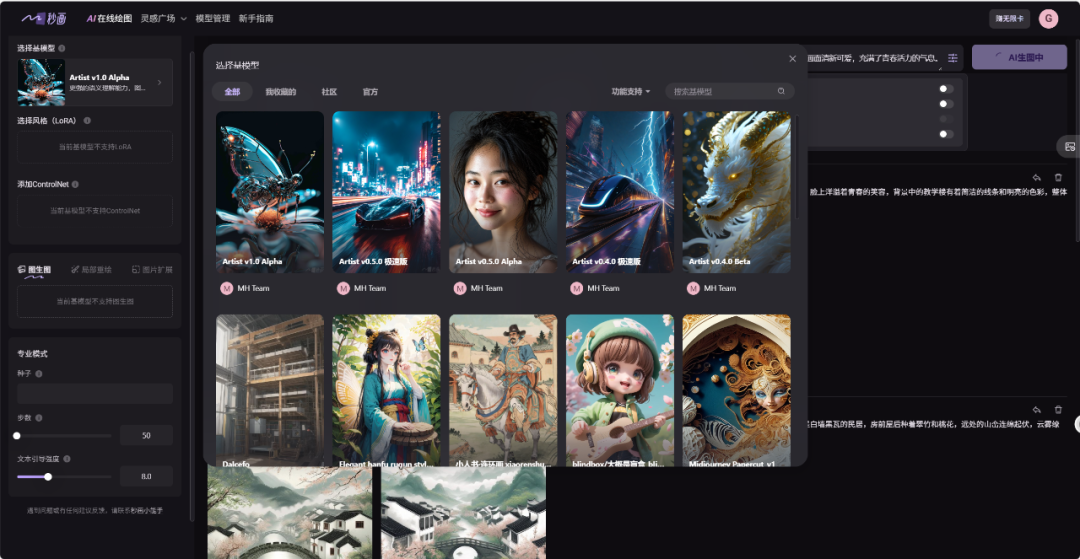1080x559 pixels.
Task: Click reuse arrow icon on the second generation record
Action: 1037,410
